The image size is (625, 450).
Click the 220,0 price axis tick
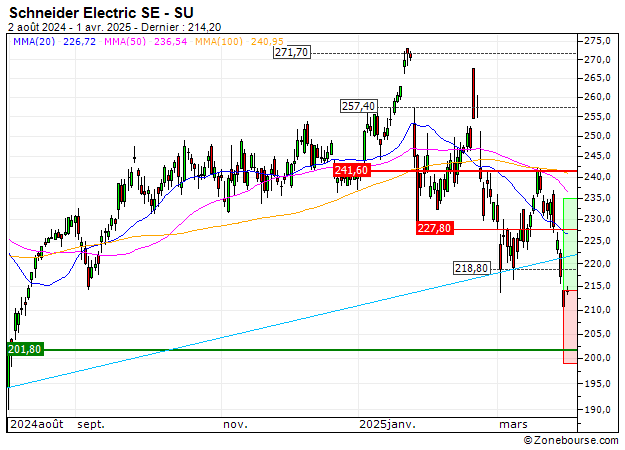[x=597, y=263]
